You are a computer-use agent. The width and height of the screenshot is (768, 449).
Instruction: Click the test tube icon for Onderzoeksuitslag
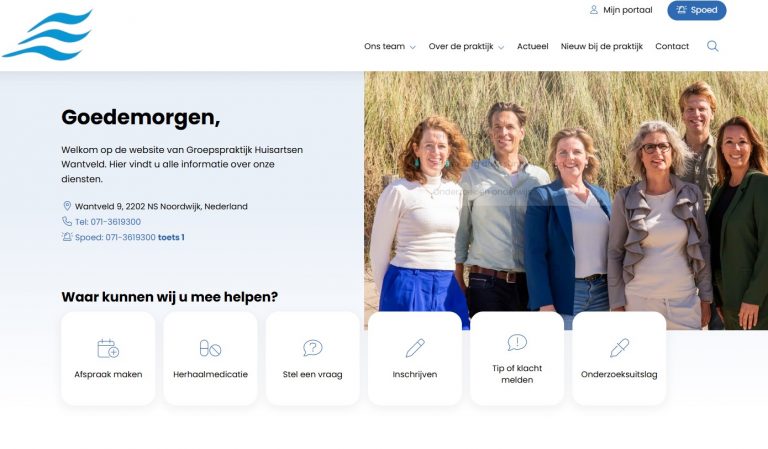pos(619,348)
